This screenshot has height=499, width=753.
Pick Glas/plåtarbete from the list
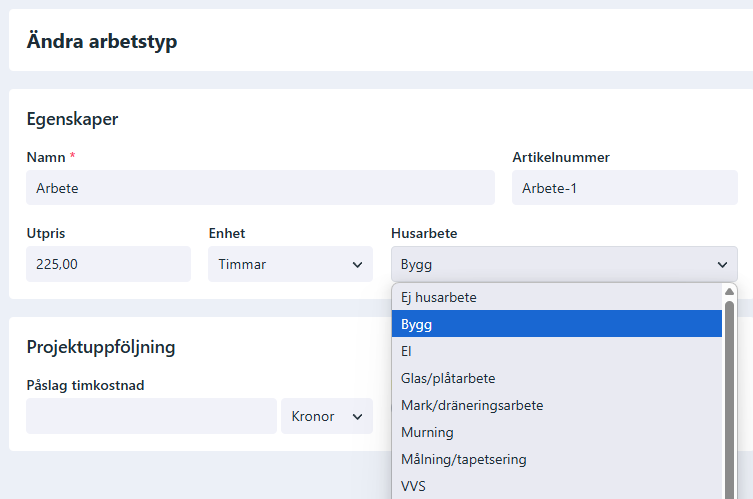(x=557, y=378)
